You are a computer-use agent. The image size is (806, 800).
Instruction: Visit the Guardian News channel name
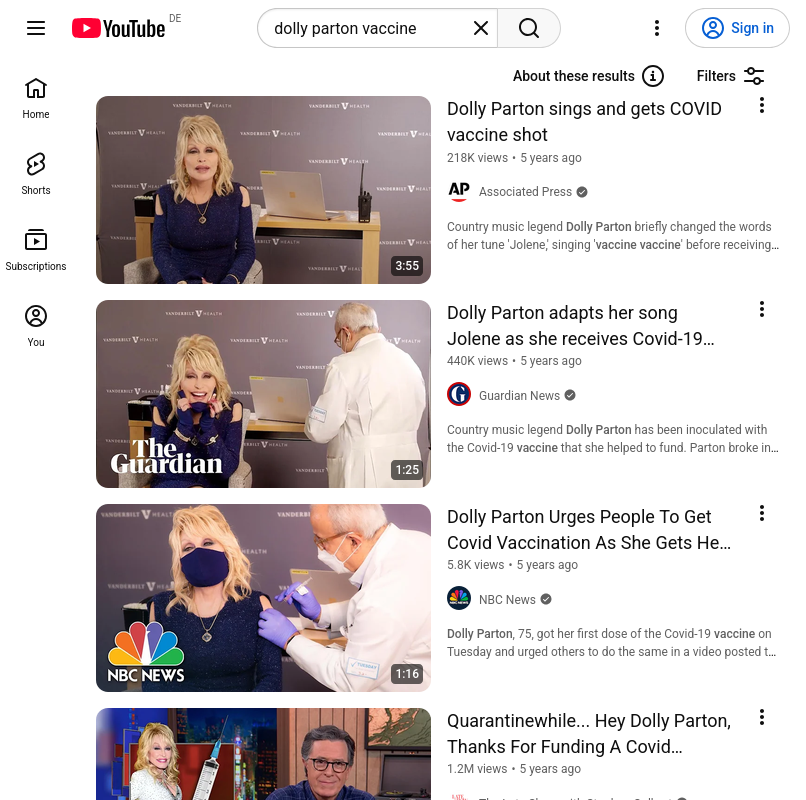[x=519, y=395]
